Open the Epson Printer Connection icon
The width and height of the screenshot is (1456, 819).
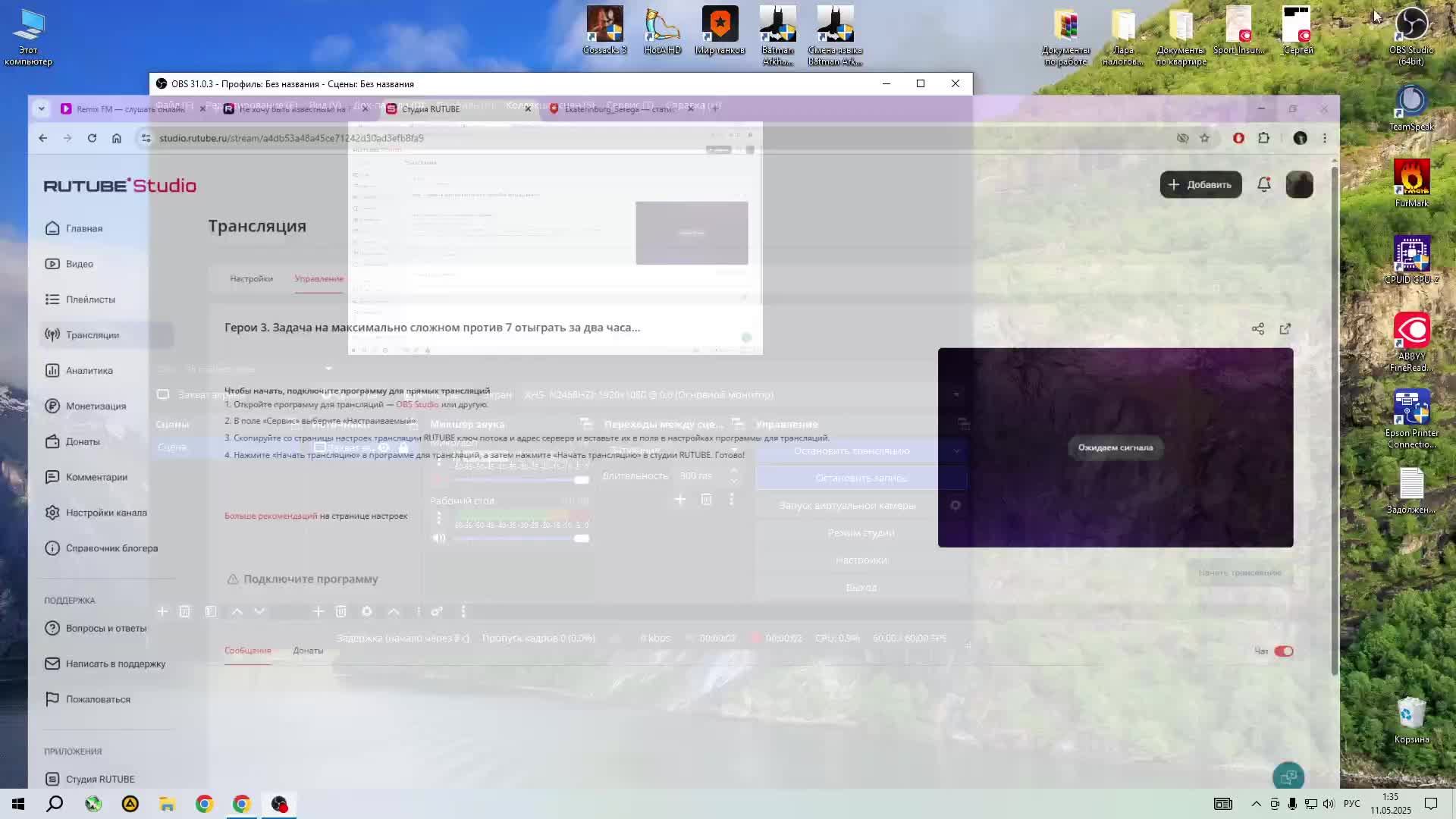(1411, 419)
